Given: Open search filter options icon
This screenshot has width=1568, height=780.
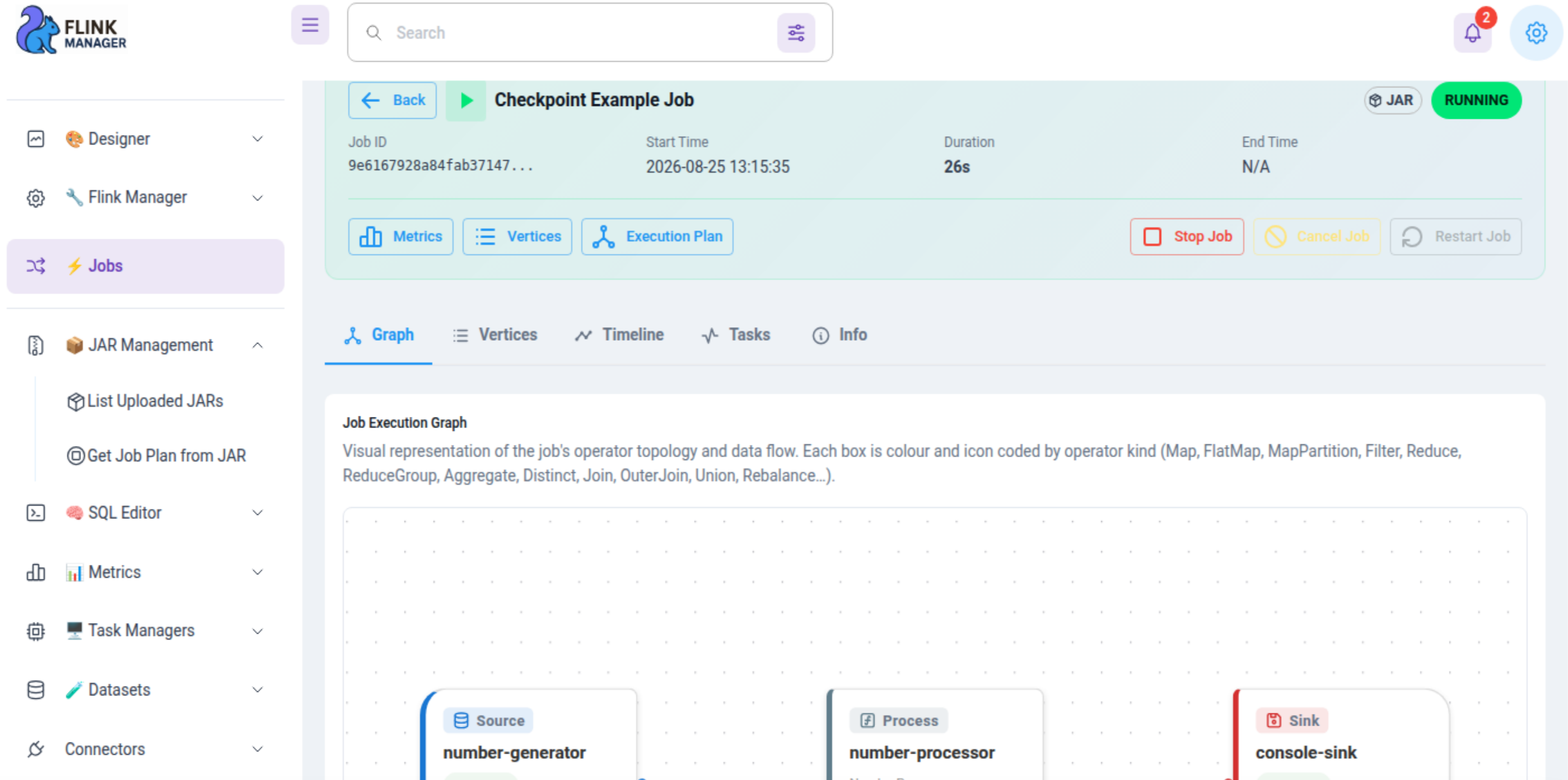Looking at the screenshot, I should pyautogui.click(x=796, y=33).
